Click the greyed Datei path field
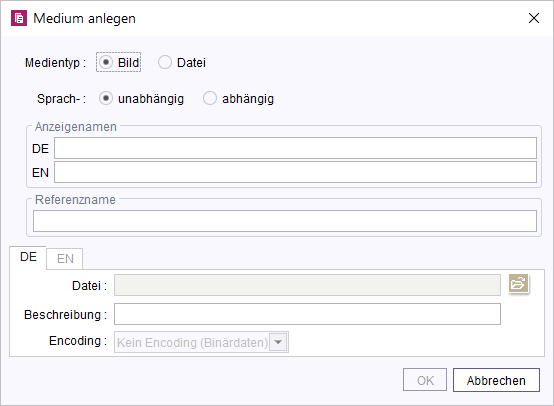 pos(307,285)
